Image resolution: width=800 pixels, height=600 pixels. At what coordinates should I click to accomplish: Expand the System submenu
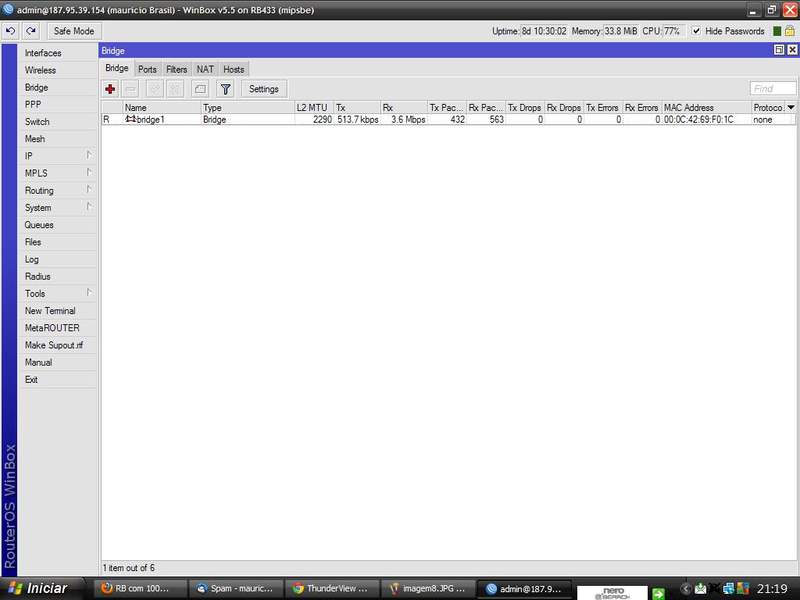(x=89, y=207)
